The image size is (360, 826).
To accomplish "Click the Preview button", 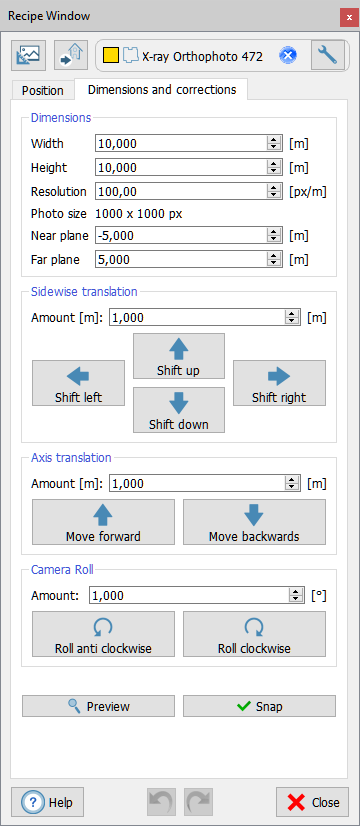I will pos(98,706).
